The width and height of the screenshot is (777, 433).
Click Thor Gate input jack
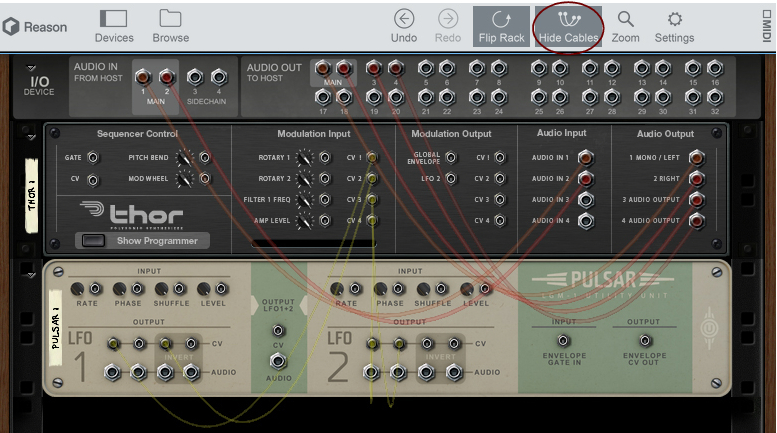93,158
